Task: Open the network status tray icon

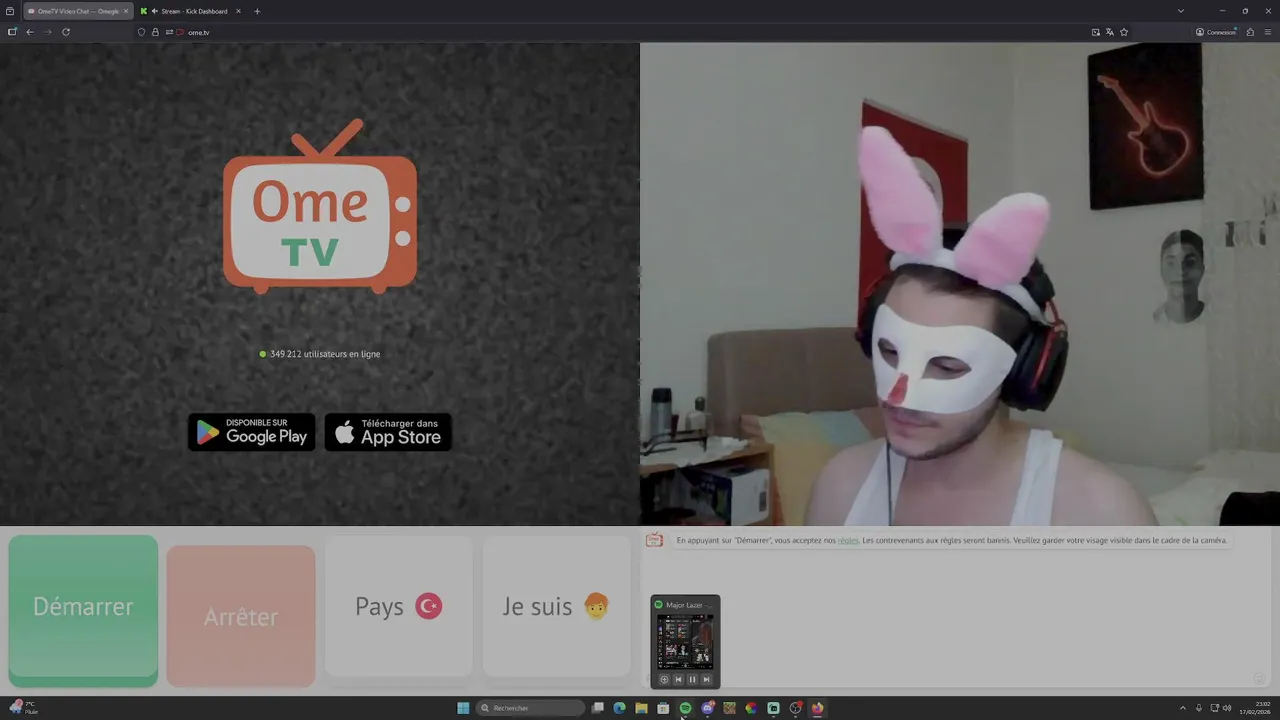Action: 1213,708
